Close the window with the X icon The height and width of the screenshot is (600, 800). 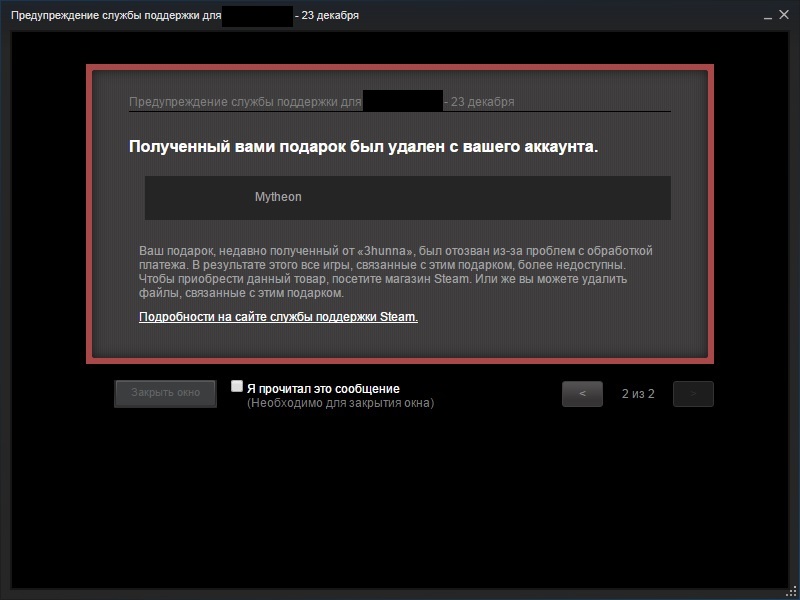point(784,15)
